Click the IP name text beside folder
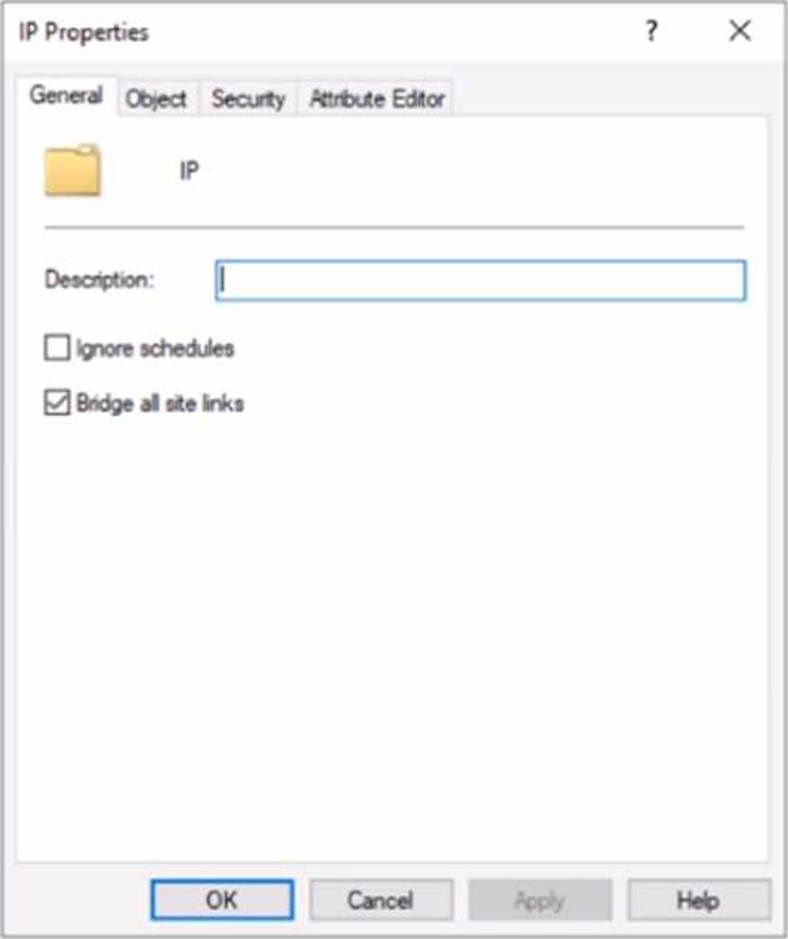This screenshot has height=939, width=788. pyautogui.click(x=189, y=171)
